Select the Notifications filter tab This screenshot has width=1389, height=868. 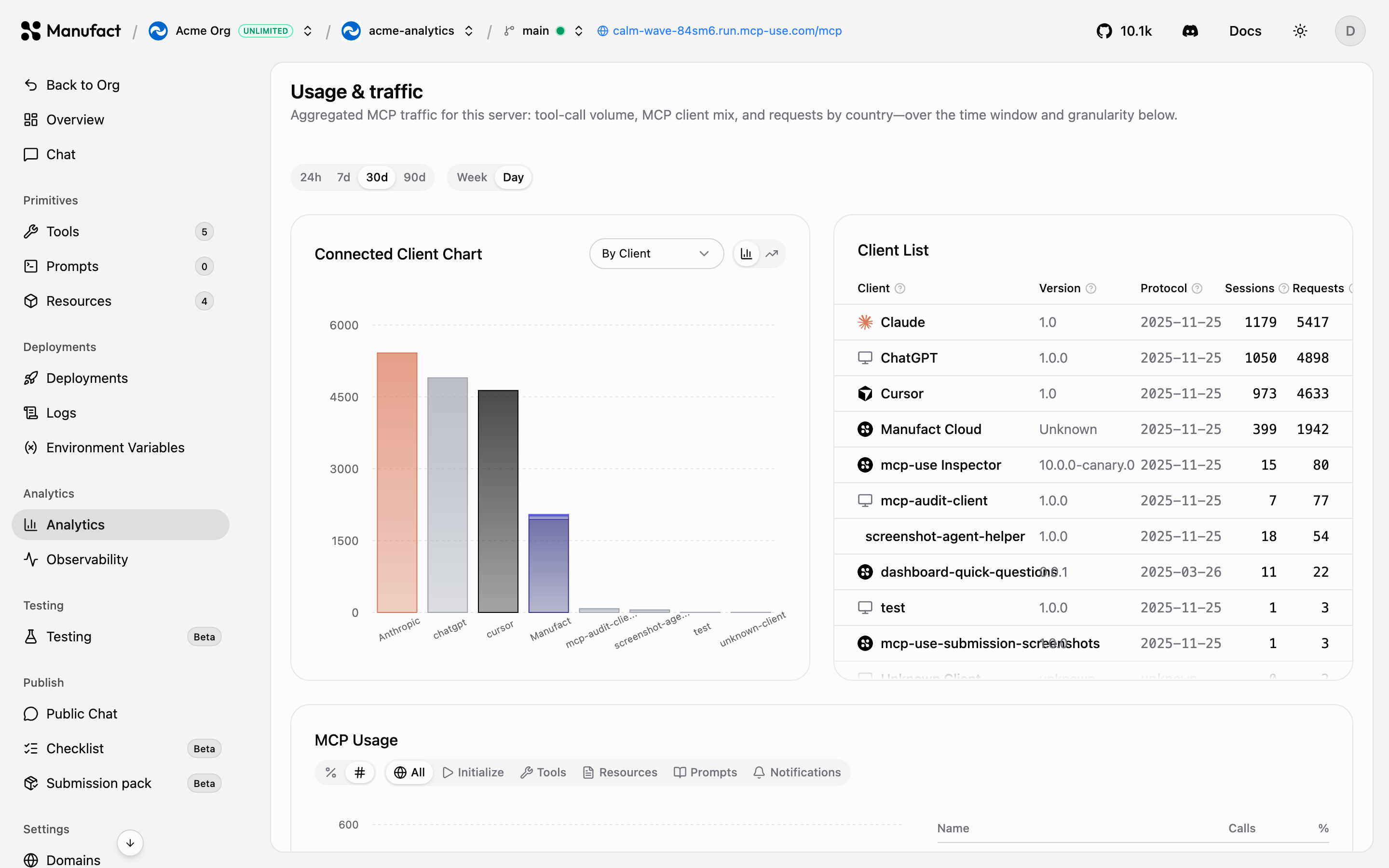tap(797, 773)
